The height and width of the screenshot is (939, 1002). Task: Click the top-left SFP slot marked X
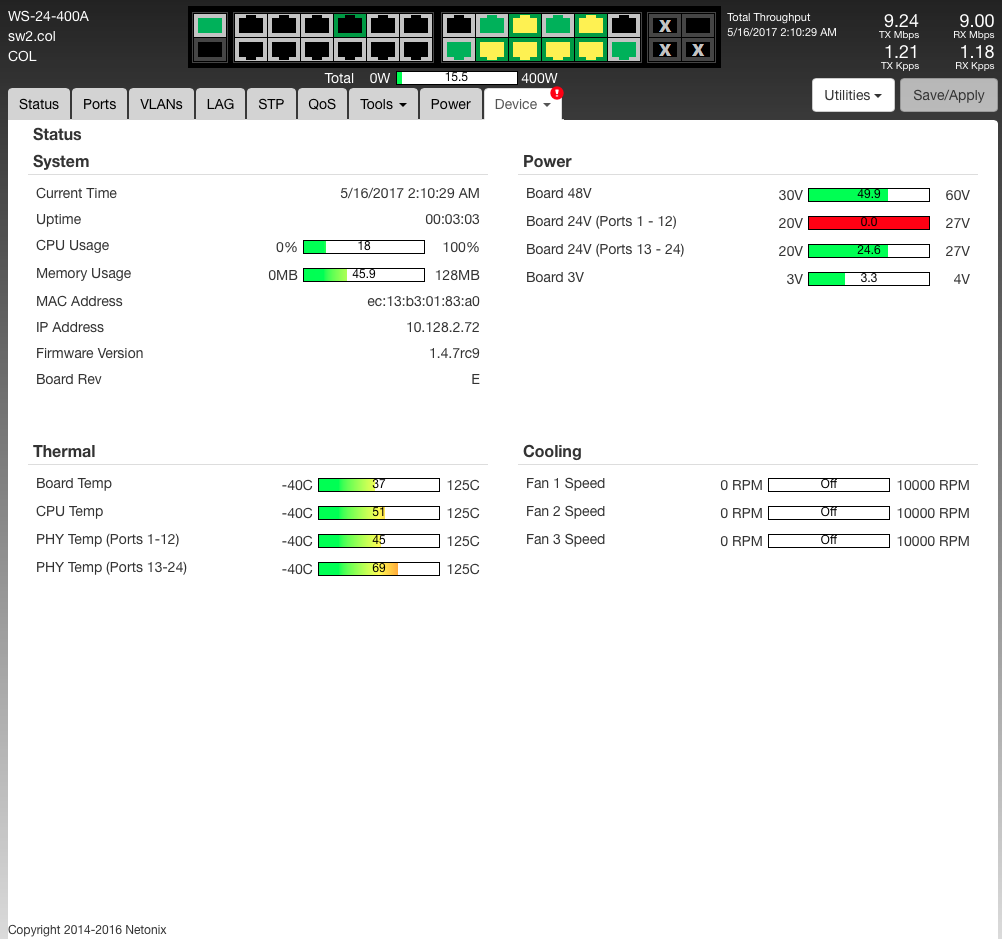pyautogui.click(x=665, y=26)
